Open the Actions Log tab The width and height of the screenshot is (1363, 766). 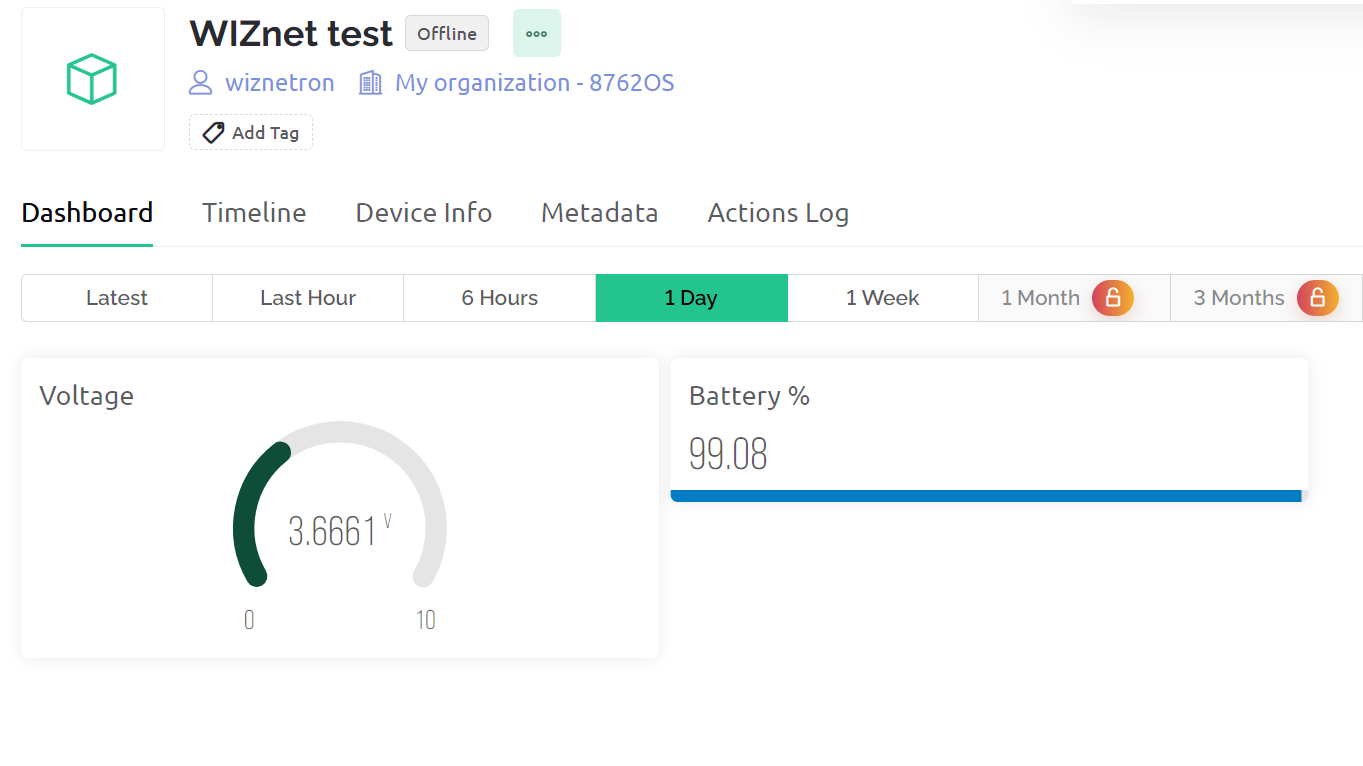click(x=778, y=213)
